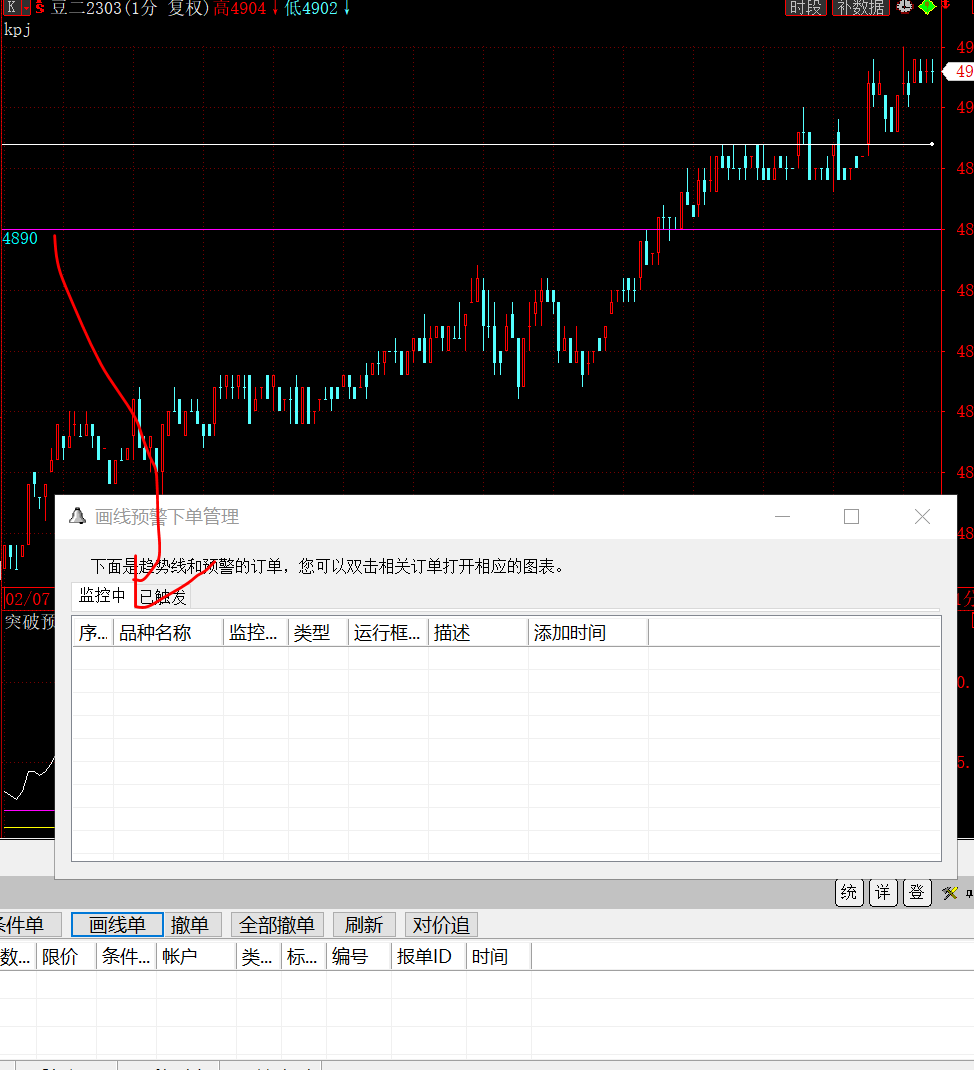The width and height of the screenshot is (974, 1070).
Task: Click the 高4904 high price text
Action: 240,8
